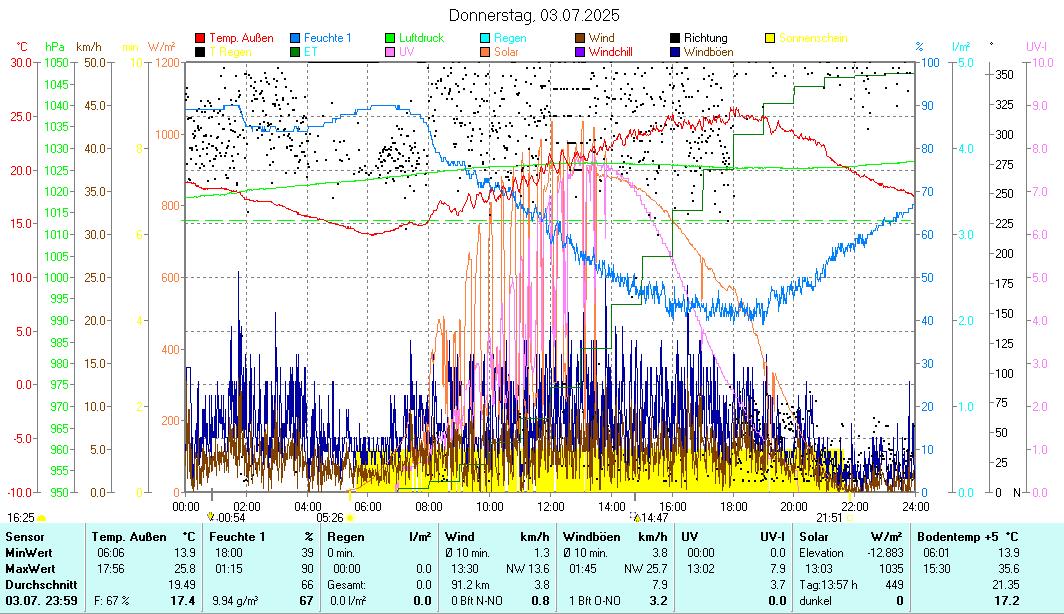The width and height of the screenshot is (1064, 614).
Task: Click the marker icon beside 14:47
Action: (x=637, y=518)
